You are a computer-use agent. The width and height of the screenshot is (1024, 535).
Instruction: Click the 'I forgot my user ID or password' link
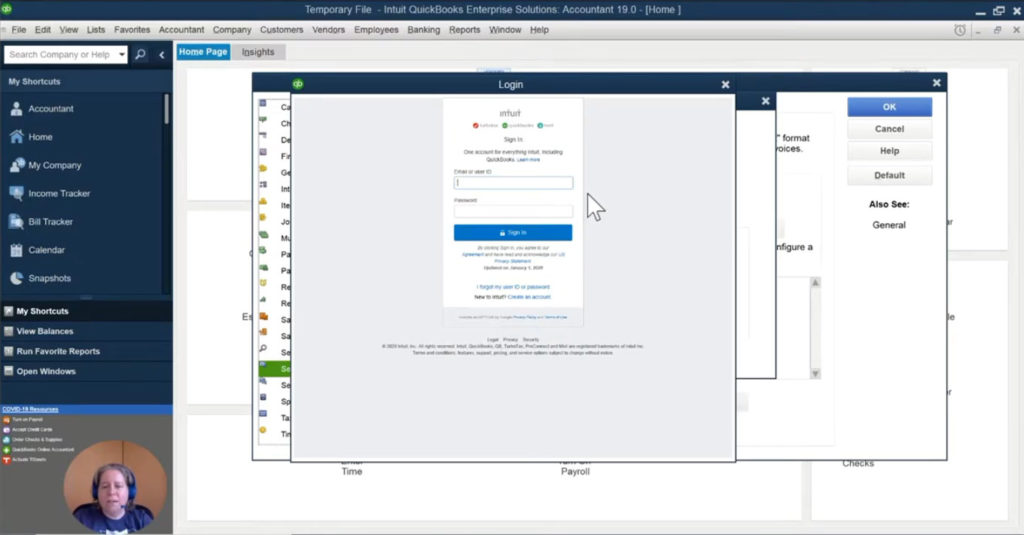[513, 287]
